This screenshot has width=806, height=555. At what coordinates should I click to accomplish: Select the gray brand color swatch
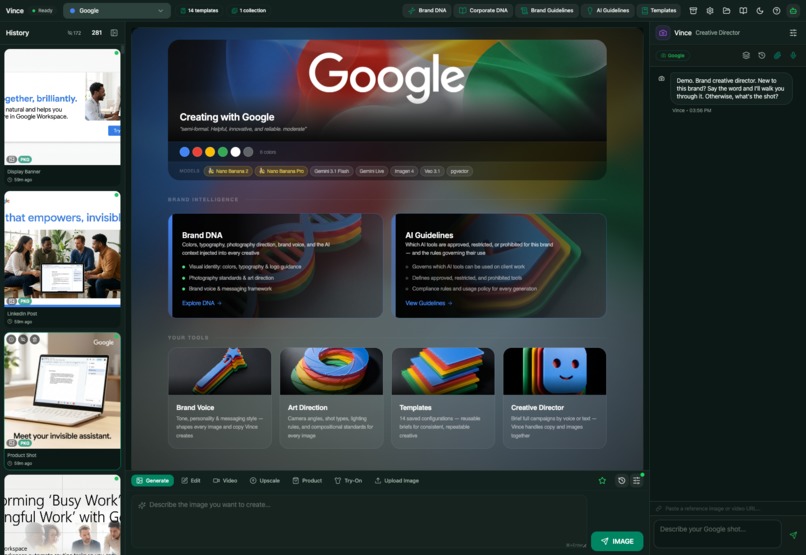click(x=248, y=152)
